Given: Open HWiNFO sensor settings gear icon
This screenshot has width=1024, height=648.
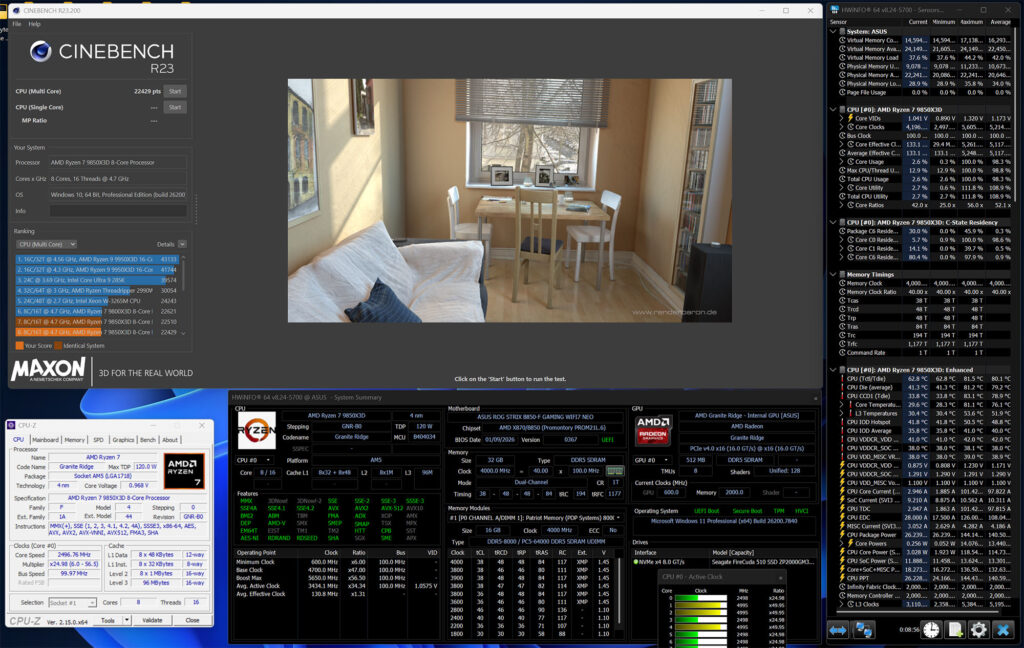Looking at the screenshot, I should click(979, 629).
